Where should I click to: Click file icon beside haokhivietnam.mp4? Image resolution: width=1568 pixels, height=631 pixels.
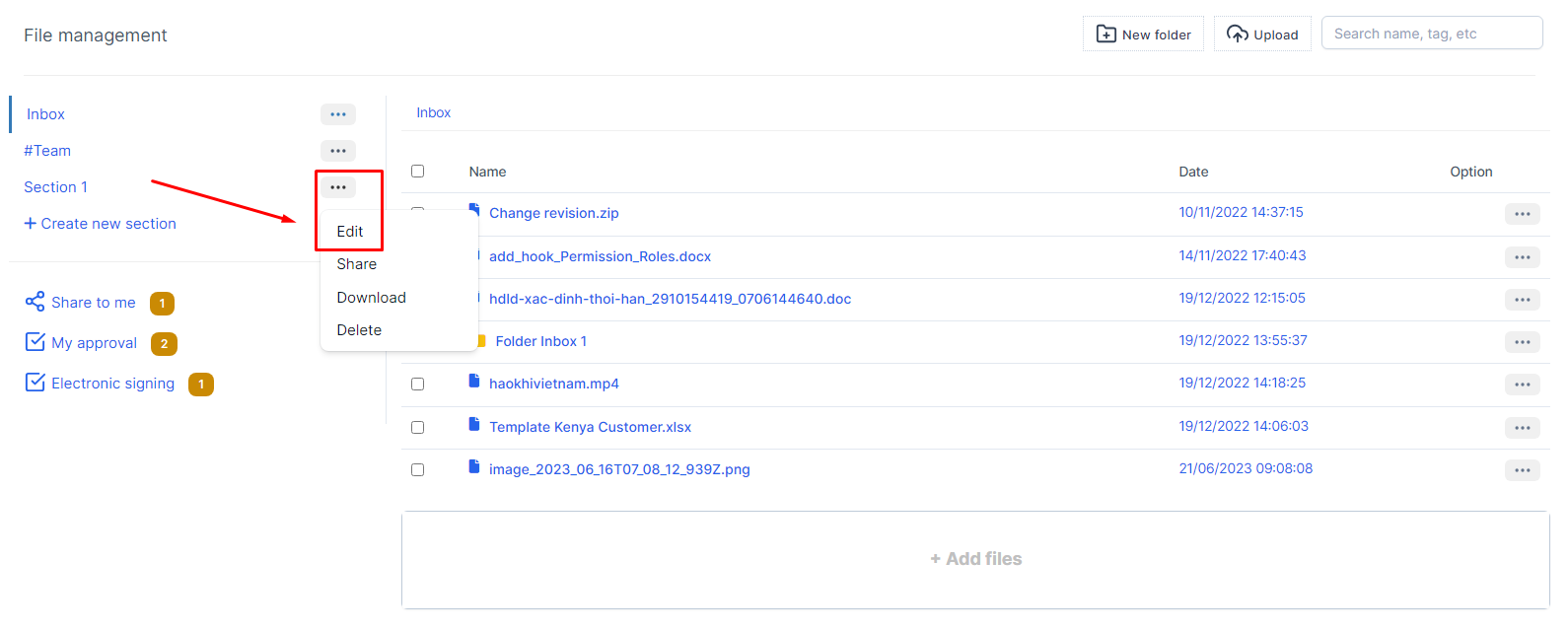pyautogui.click(x=474, y=382)
